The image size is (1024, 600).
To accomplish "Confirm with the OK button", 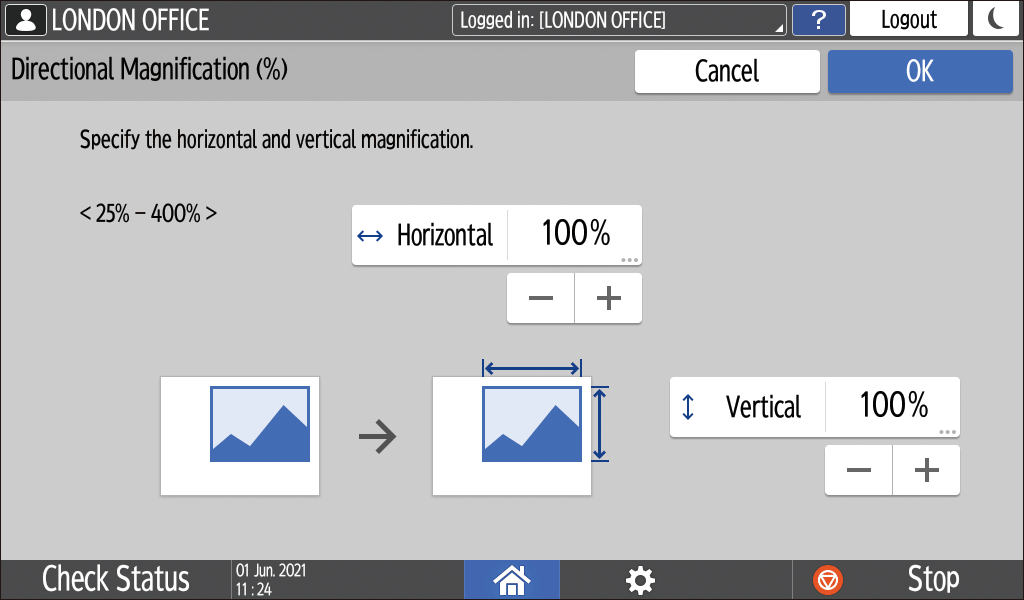I will [x=920, y=71].
